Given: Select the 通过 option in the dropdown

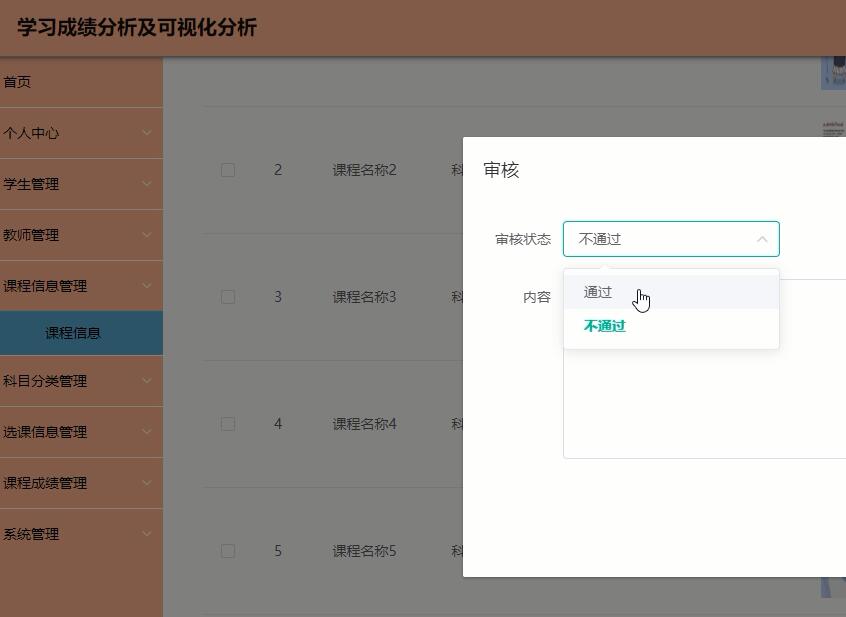Looking at the screenshot, I should (x=597, y=292).
